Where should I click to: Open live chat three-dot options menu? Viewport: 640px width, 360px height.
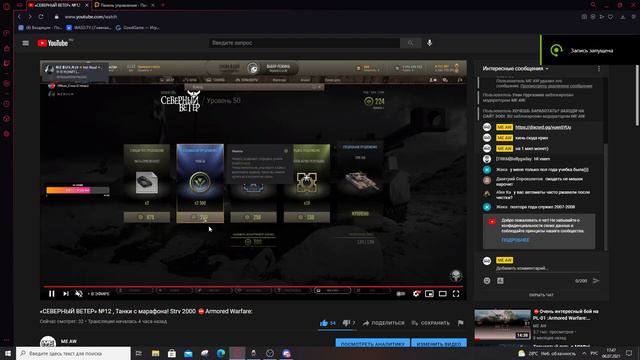point(599,69)
